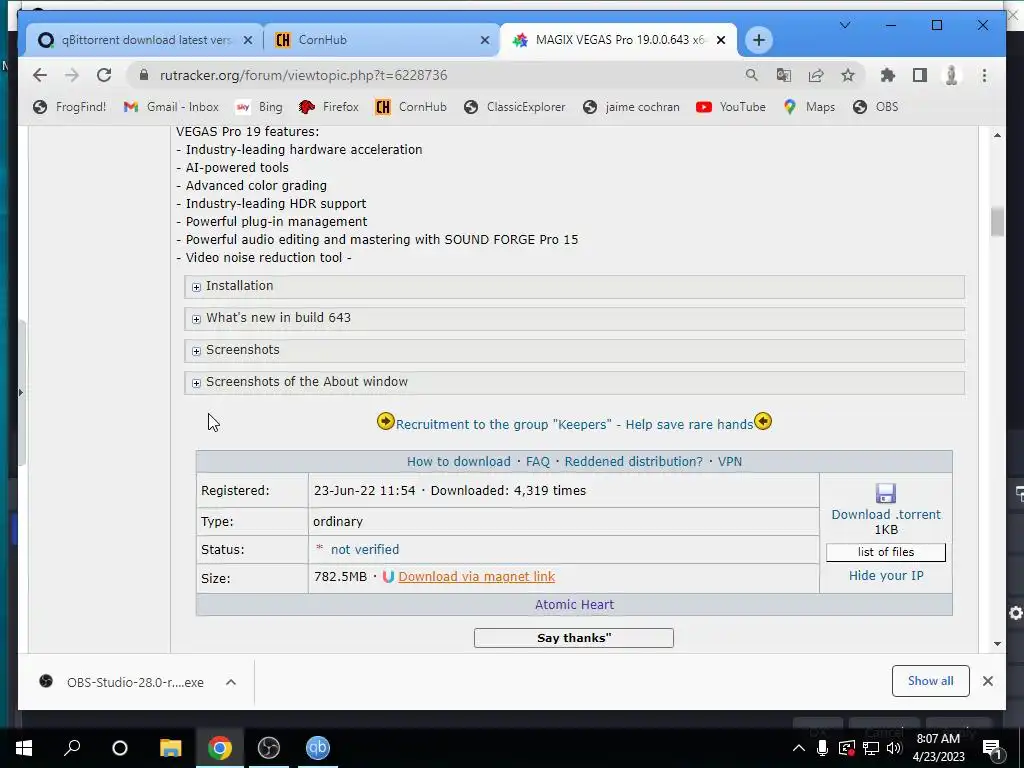Click the Say thanks button

click(x=573, y=638)
